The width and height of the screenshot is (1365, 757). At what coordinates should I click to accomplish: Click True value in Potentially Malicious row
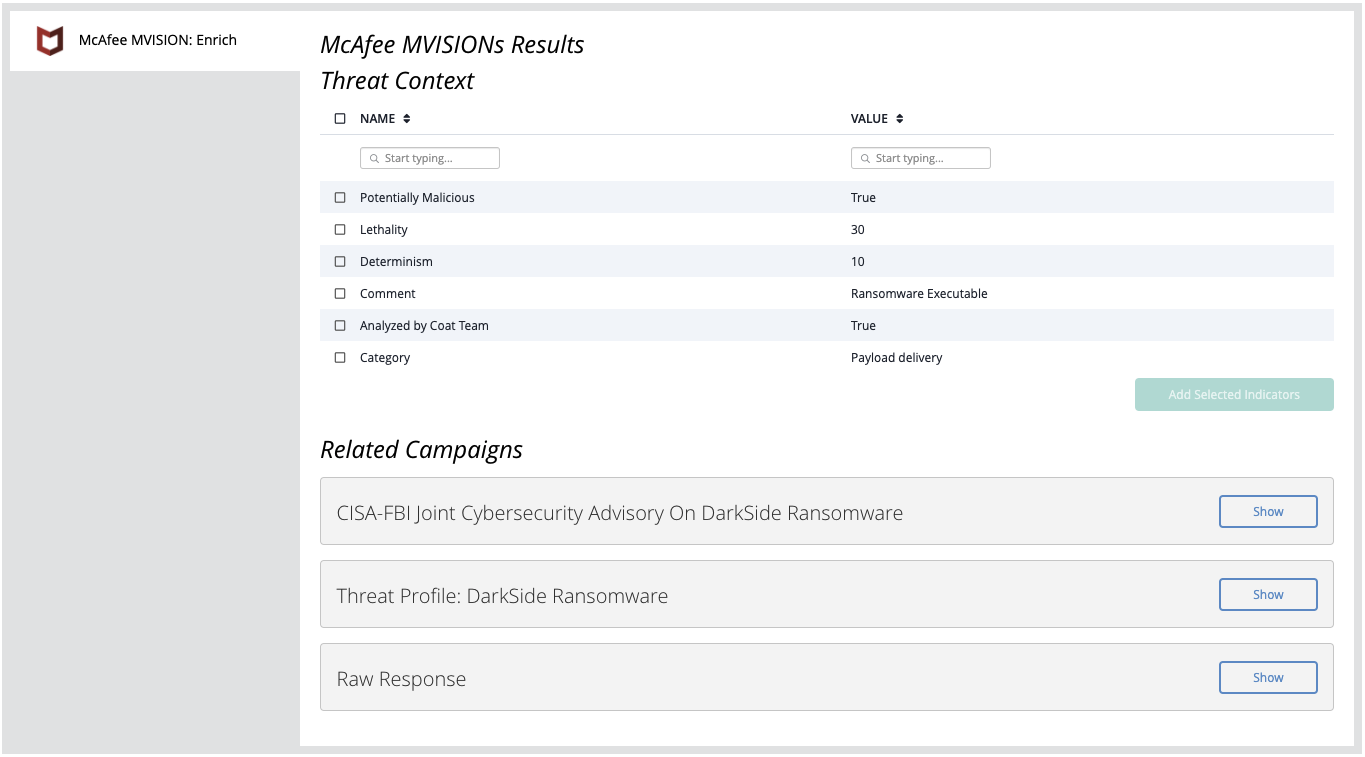click(x=863, y=198)
